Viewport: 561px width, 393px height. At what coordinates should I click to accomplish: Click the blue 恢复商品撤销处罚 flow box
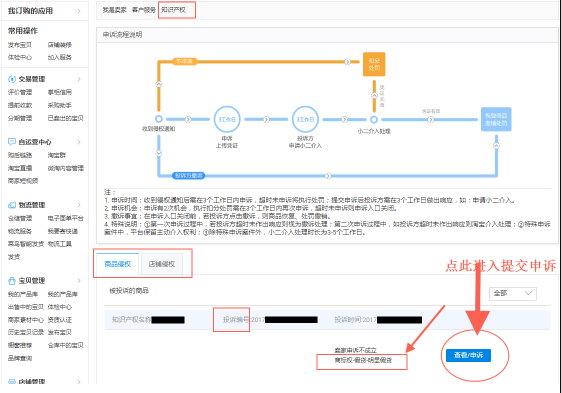point(496,119)
